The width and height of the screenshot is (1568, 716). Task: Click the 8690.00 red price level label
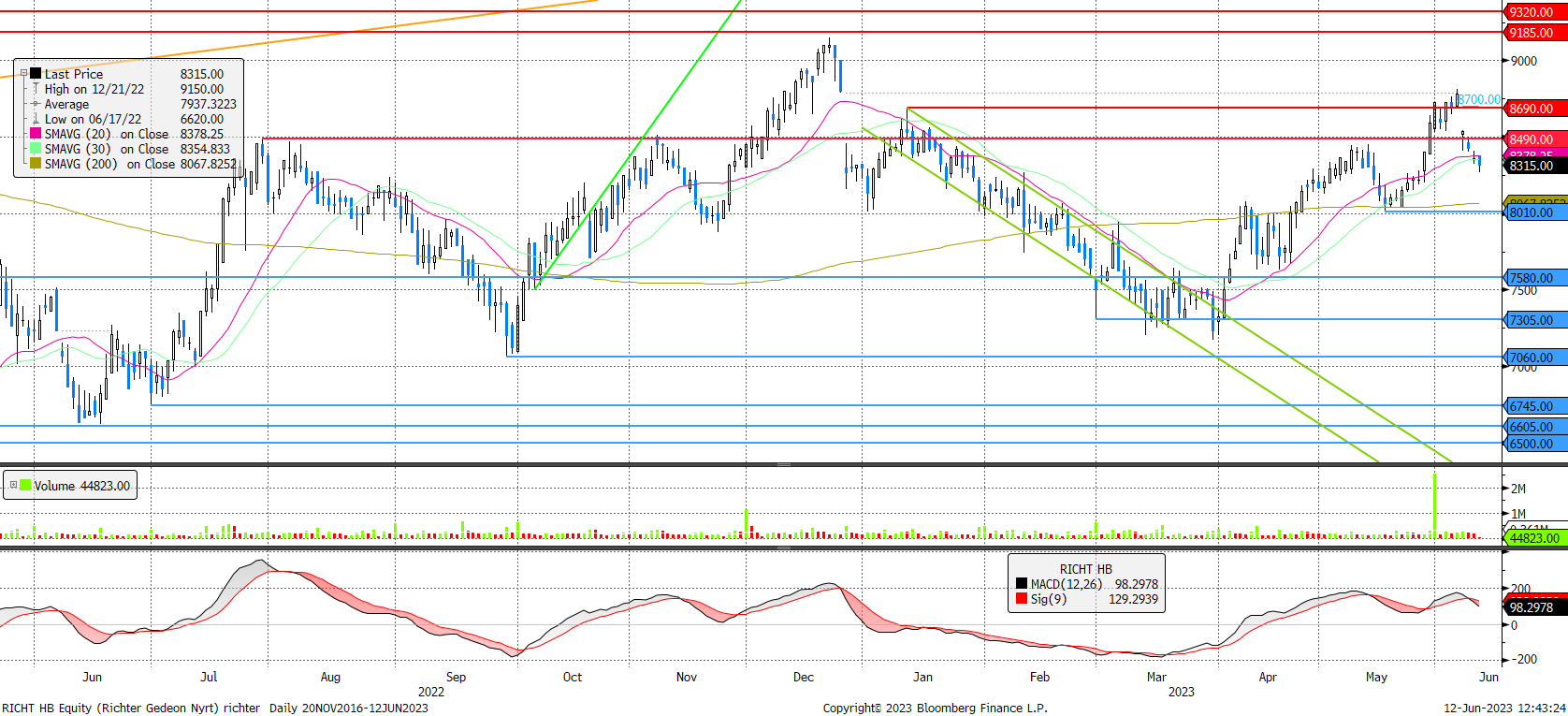coord(1534,109)
